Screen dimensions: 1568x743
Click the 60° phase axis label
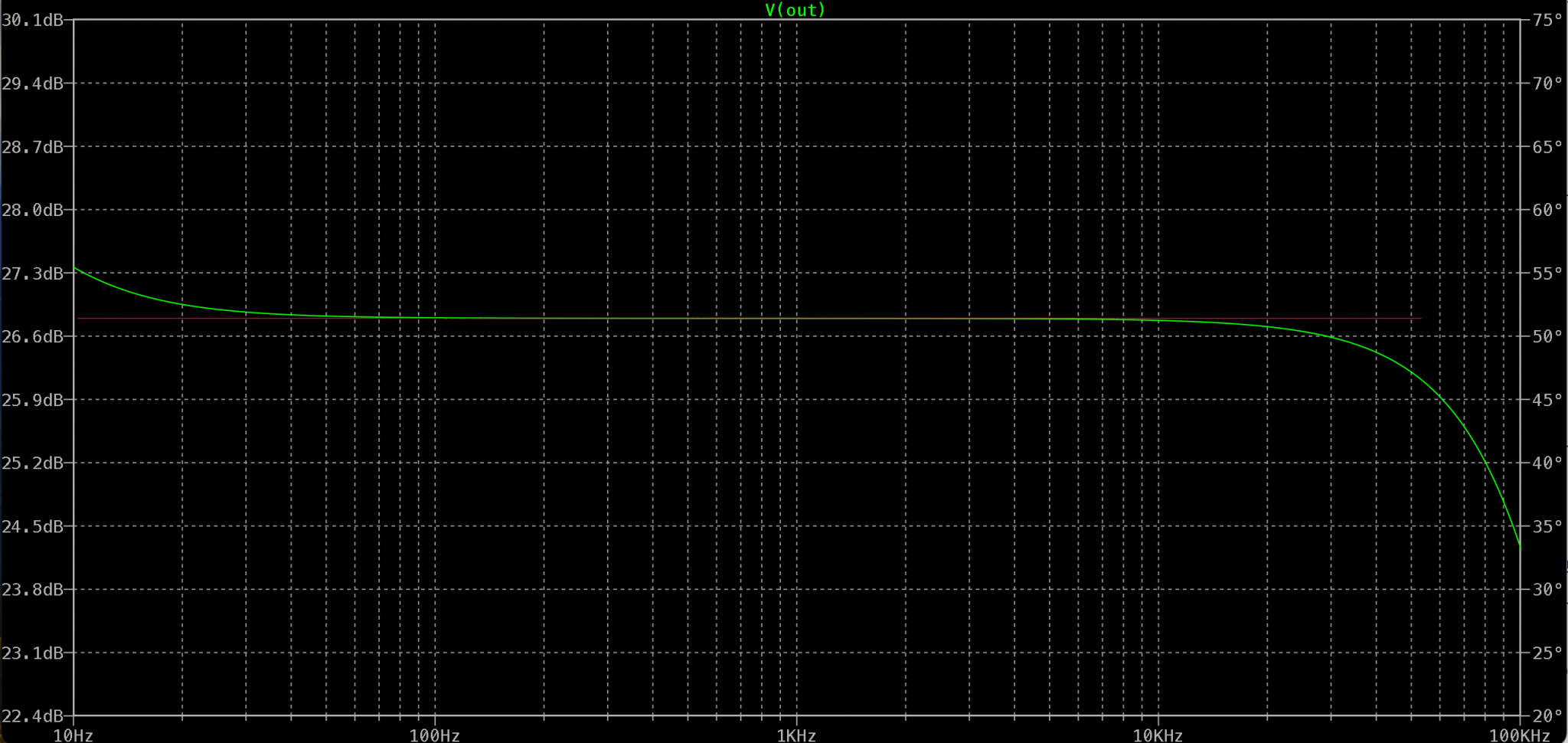point(1547,210)
